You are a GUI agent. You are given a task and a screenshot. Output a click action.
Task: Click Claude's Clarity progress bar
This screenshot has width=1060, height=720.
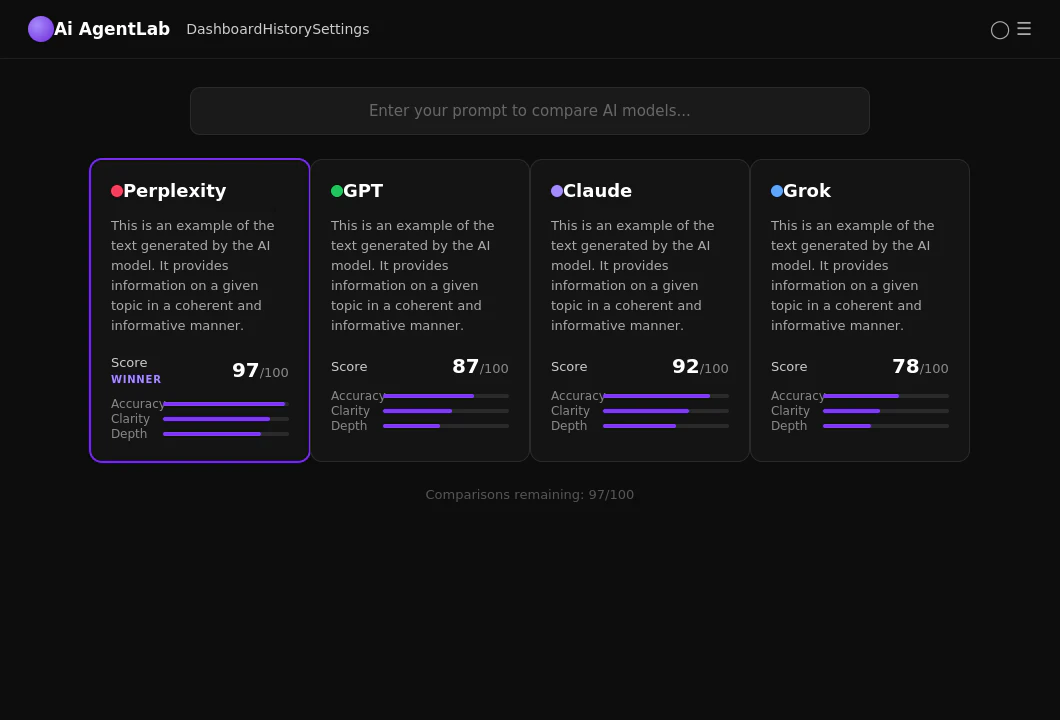point(666,411)
